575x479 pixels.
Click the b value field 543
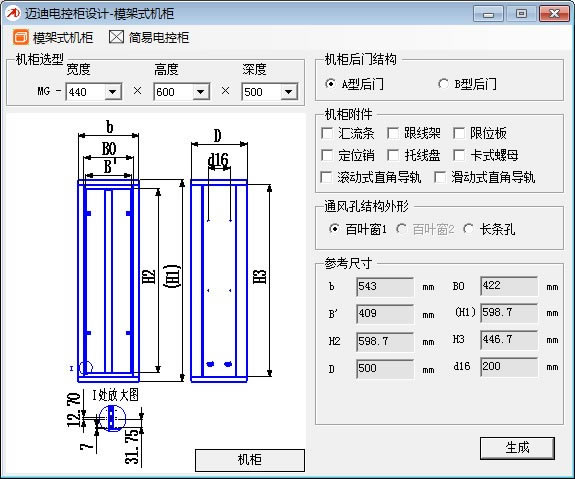(x=385, y=287)
